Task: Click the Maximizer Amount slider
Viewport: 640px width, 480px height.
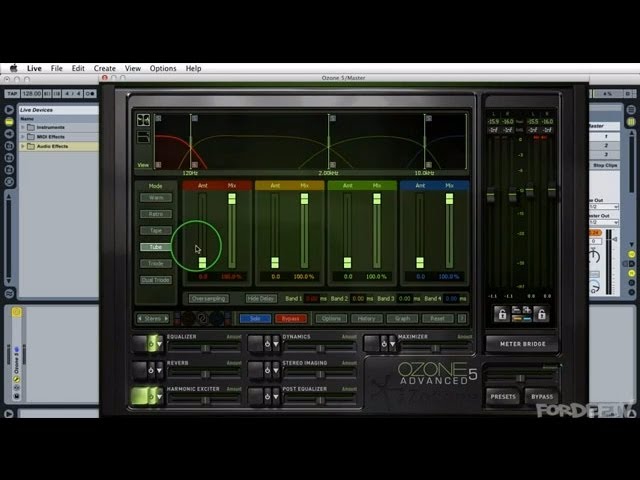Action: pyautogui.click(x=436, y=348)
